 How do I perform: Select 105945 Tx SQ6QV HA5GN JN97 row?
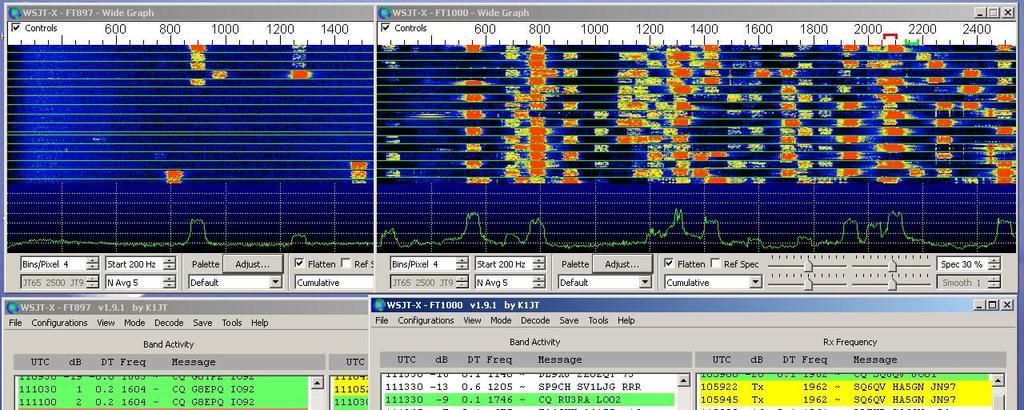[x=845, y=399]
